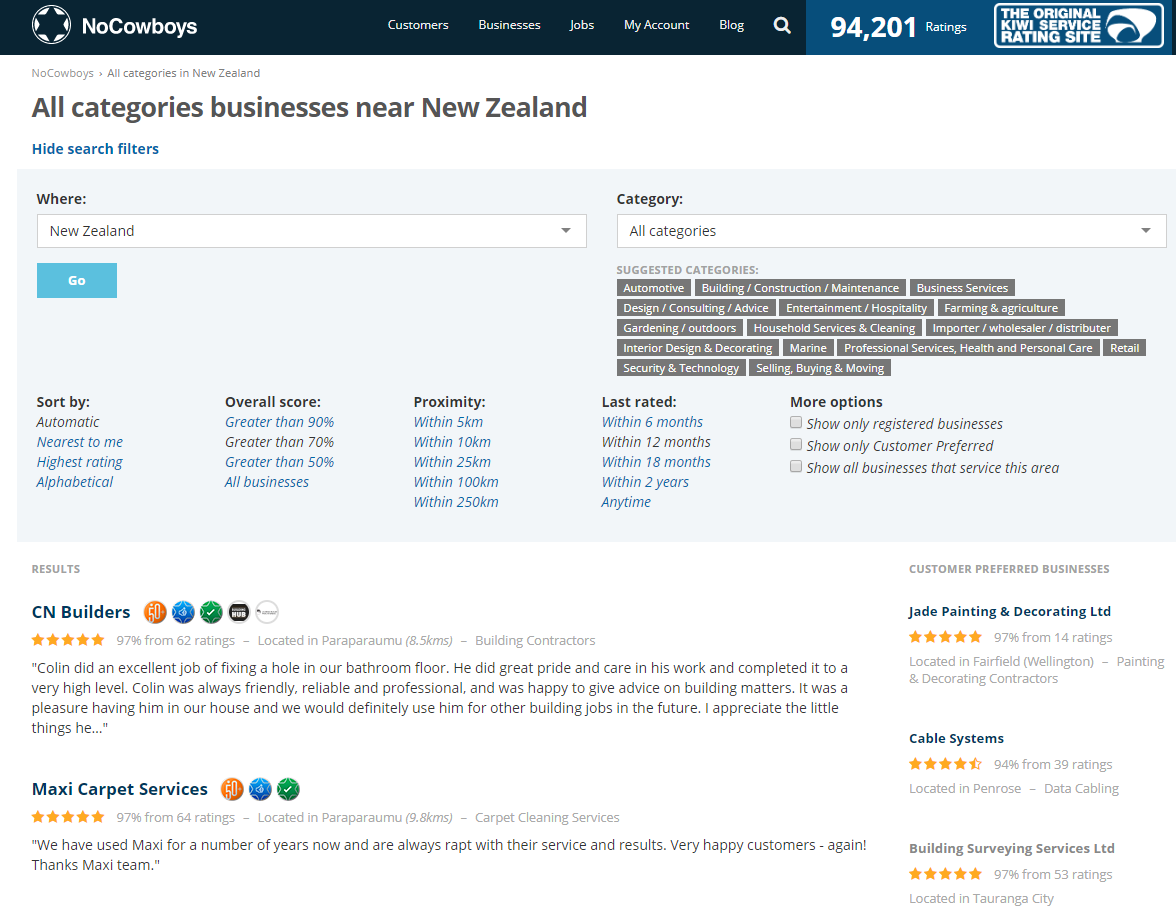Set proximity Within 250km
The height and width of the screenshot is (912, 1176).
tap(456, 502)
